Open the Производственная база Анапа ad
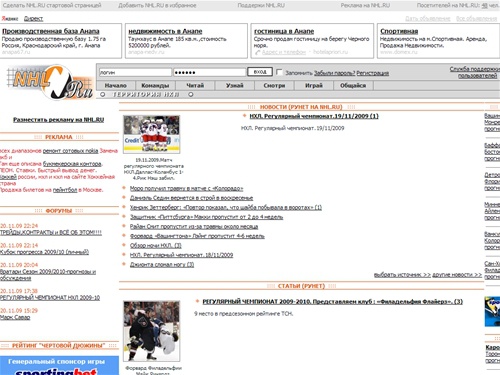Screen dimensions: 500x375 pyautogui.click(x=51, y=31)
